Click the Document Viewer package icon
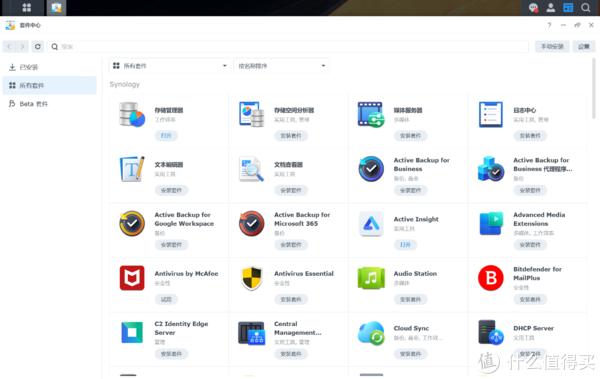This screenshot has height=379, width=600. pyautogui.click(x=251, y=169)
